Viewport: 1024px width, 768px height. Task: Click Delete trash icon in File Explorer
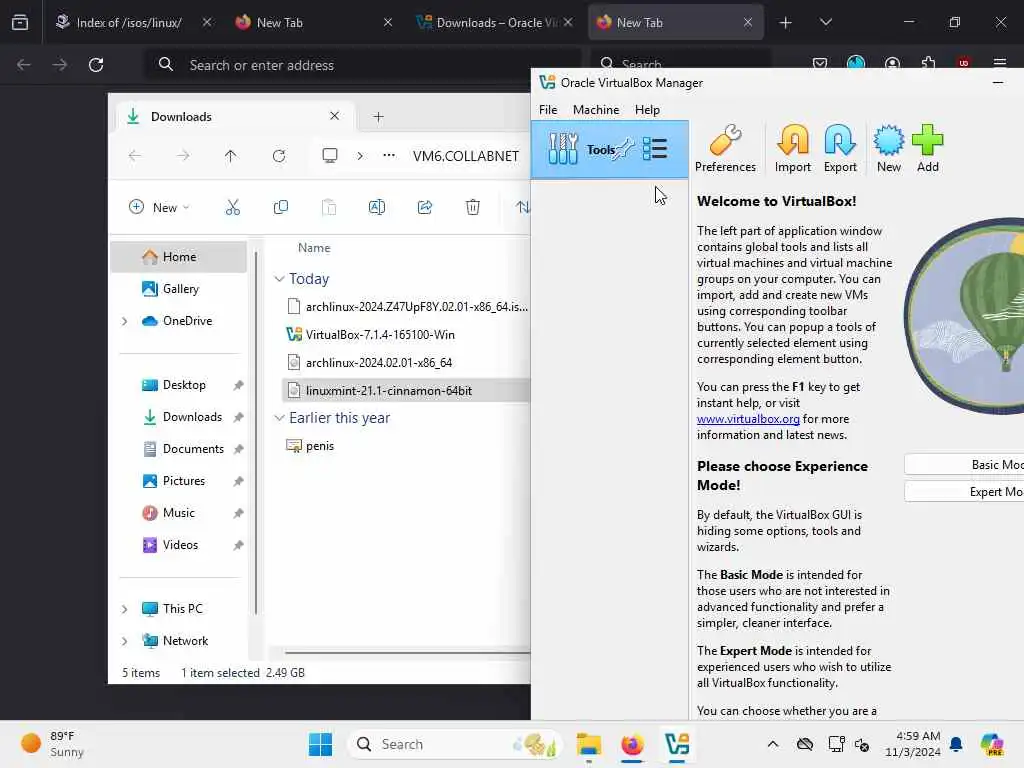[x=473, y=207]
